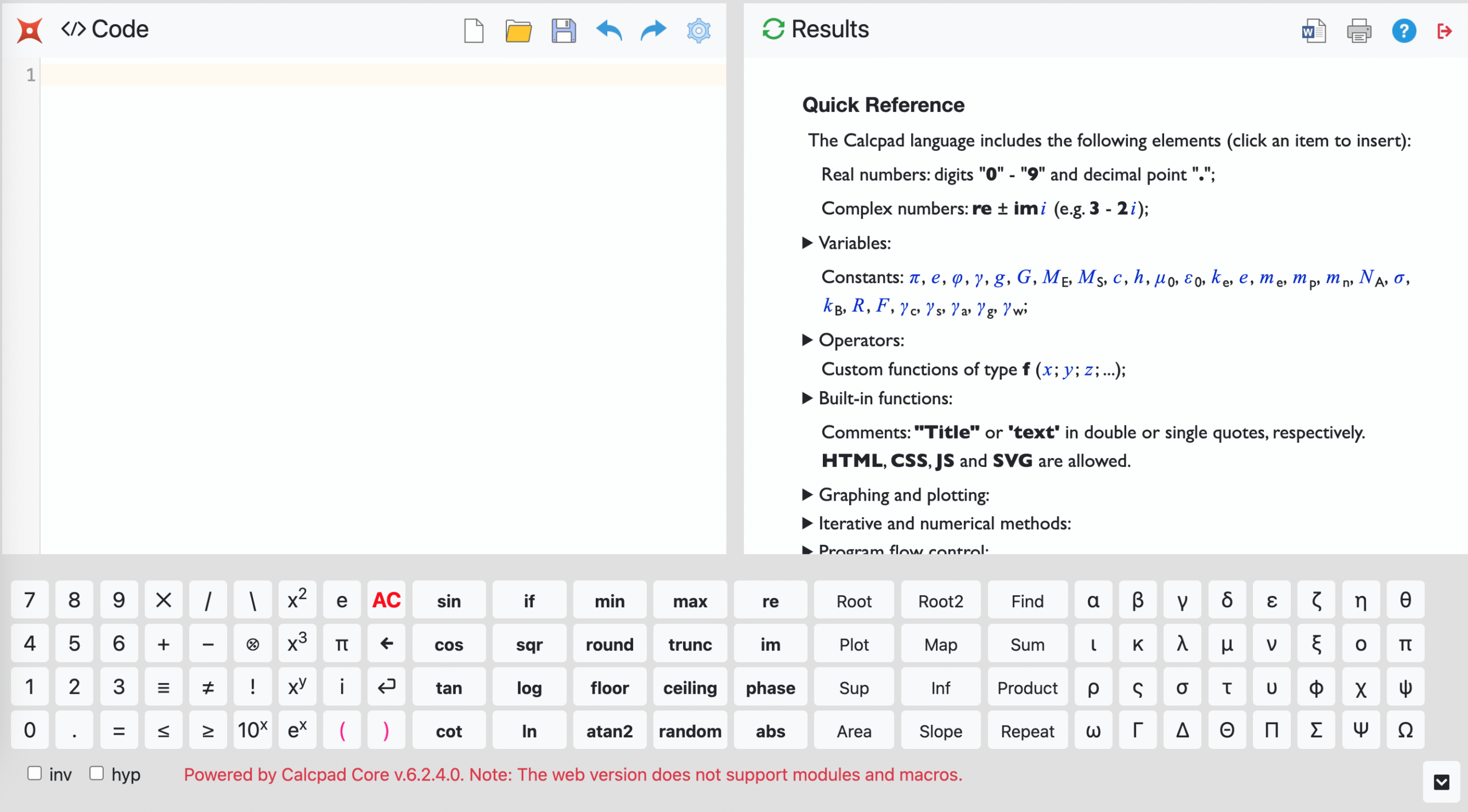Undo the last edit
Image resolution: width=1468 pixels, height=812 pixels.
coord(608,30)
